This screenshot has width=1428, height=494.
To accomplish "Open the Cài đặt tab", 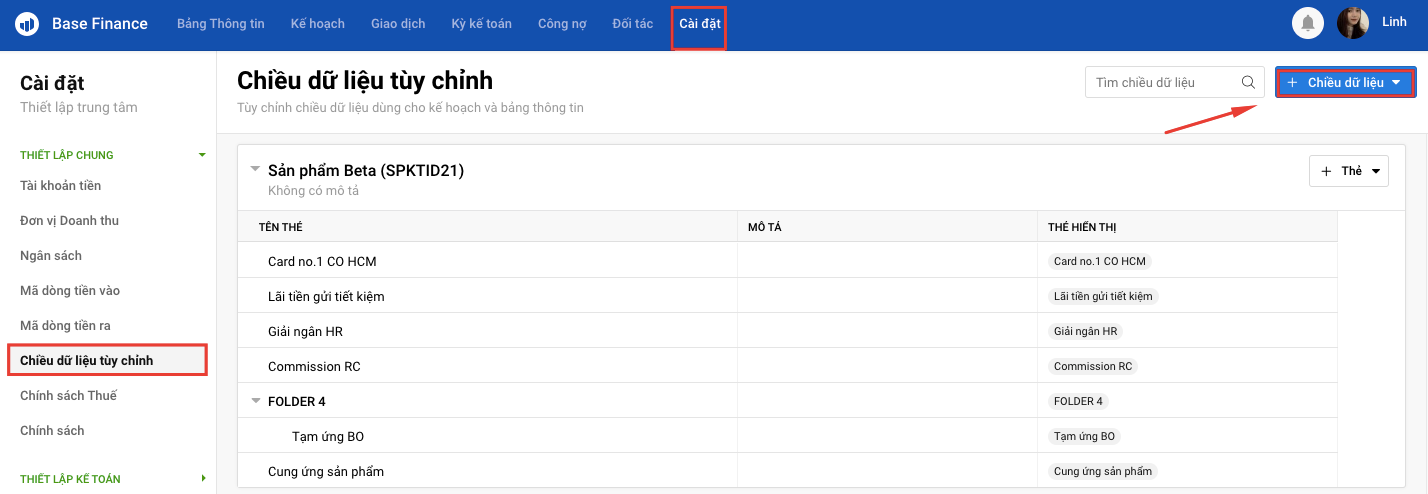I will [699, 23].
